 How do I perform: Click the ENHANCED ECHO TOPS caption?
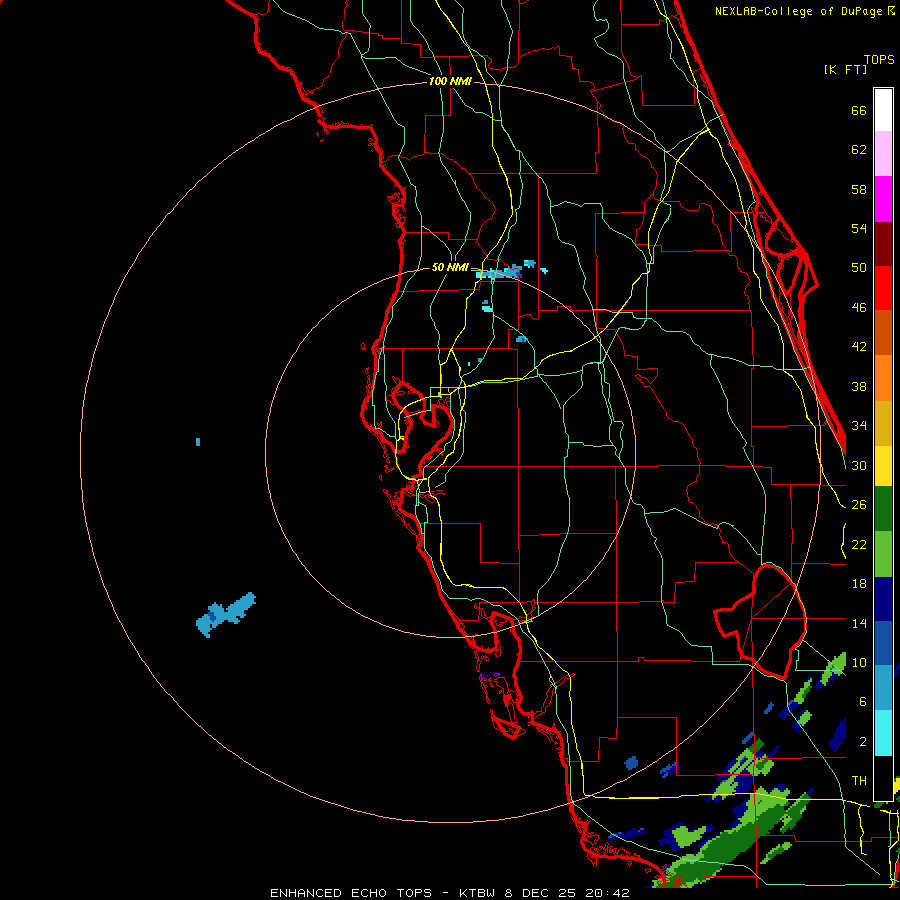click(x=351, y=893)
